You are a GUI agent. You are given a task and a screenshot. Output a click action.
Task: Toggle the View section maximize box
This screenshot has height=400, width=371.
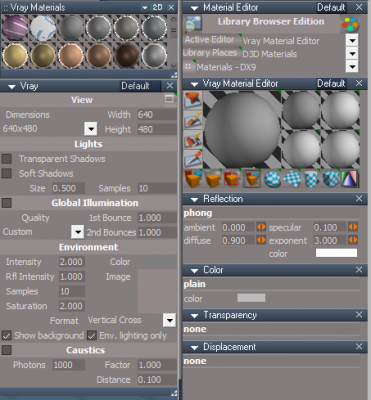click(169, 99)
